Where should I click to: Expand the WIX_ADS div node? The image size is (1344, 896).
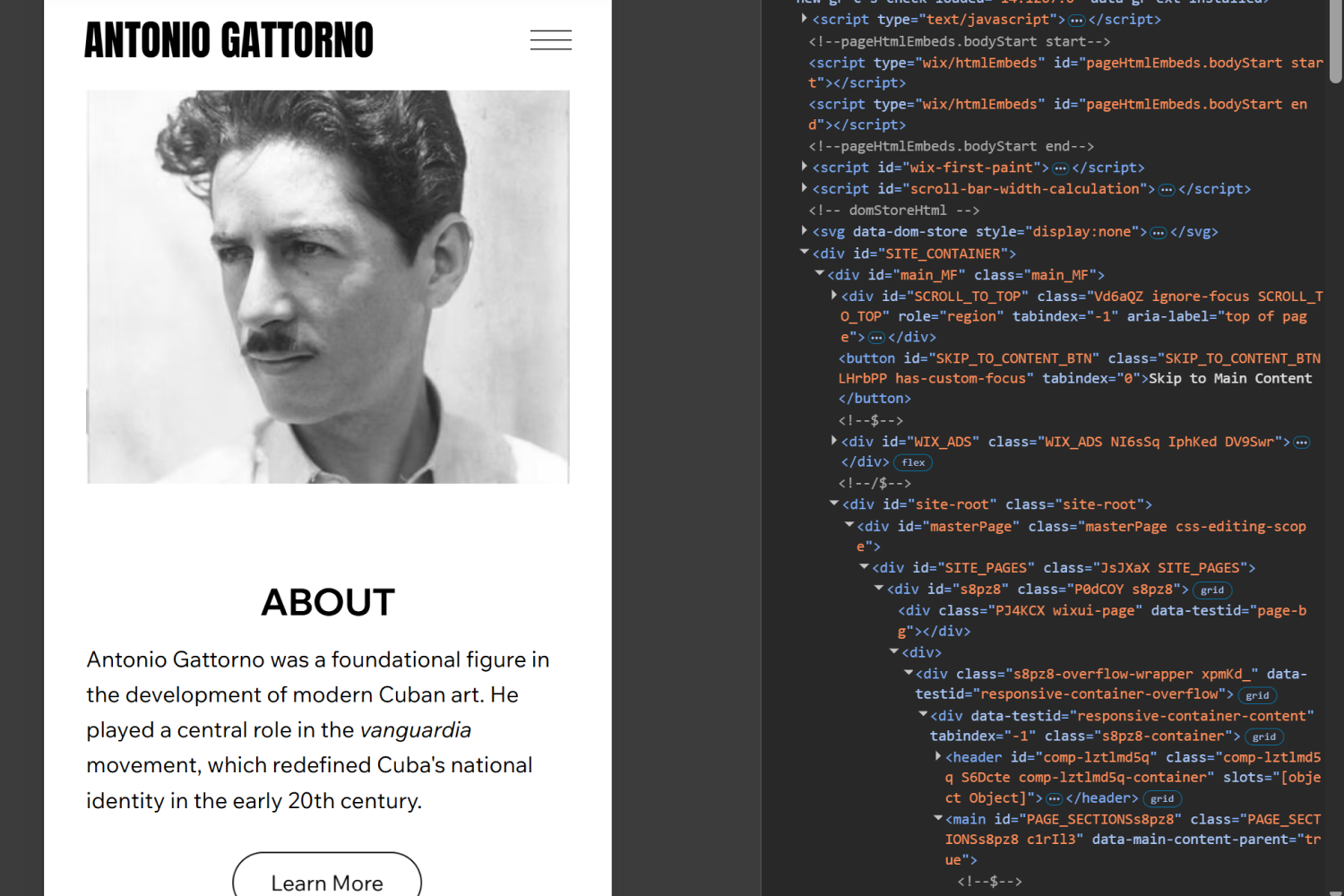coord(833,441)
